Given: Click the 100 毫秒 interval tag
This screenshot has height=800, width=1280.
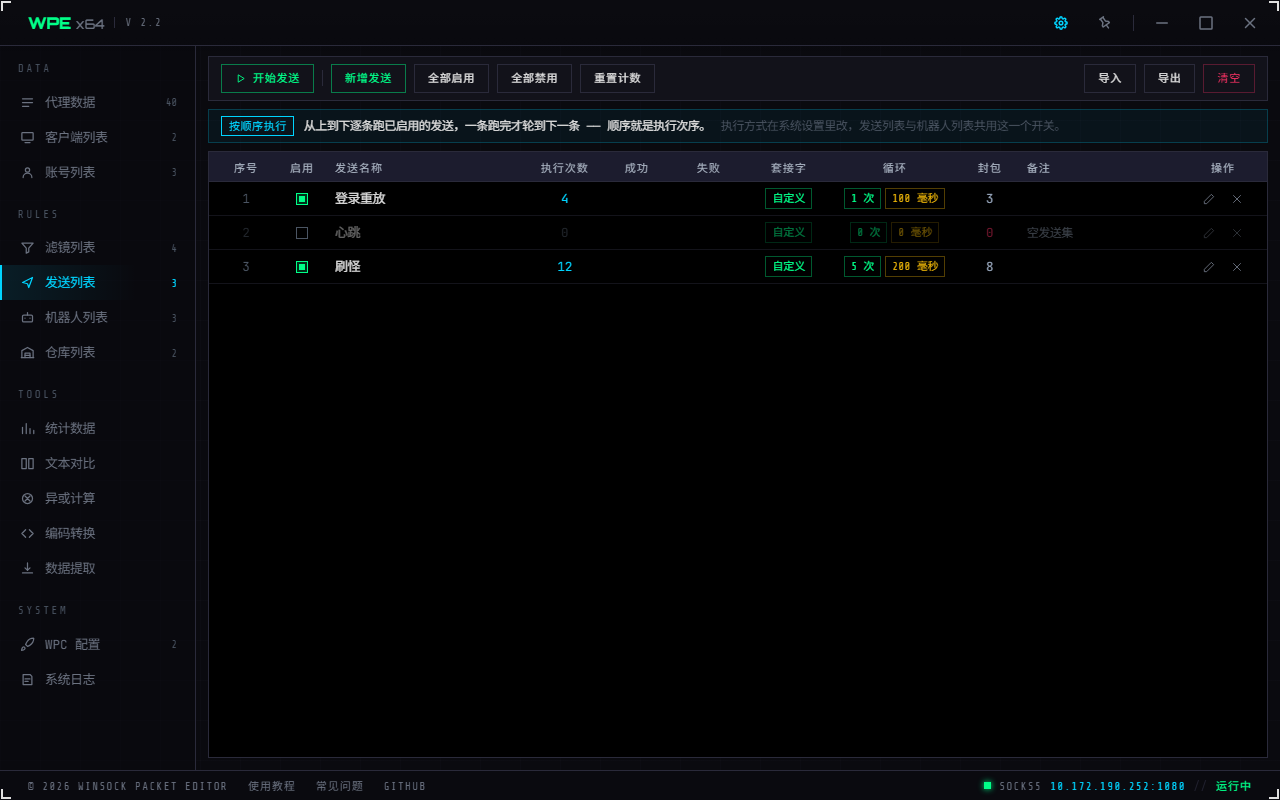Looking at the screenshot, I should [x=915, y=199].
